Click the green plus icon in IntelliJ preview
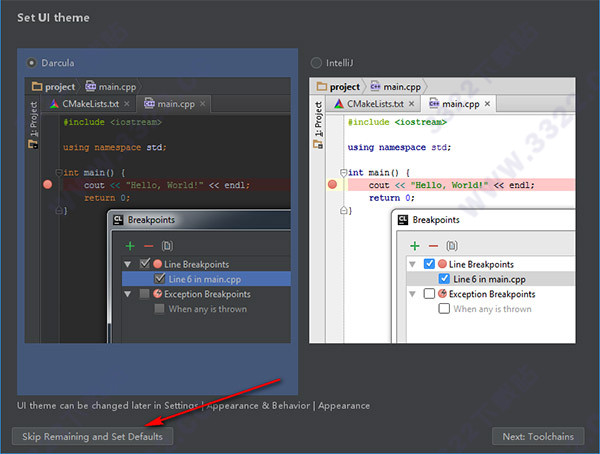 (415, 246)
